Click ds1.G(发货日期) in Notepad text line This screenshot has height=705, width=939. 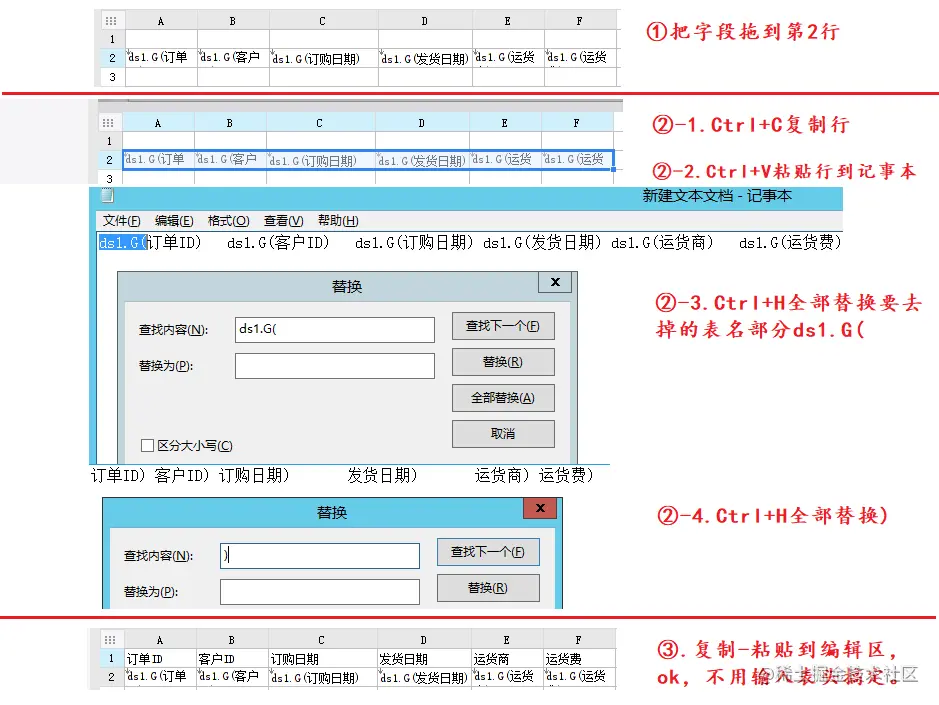click(542, 243)
